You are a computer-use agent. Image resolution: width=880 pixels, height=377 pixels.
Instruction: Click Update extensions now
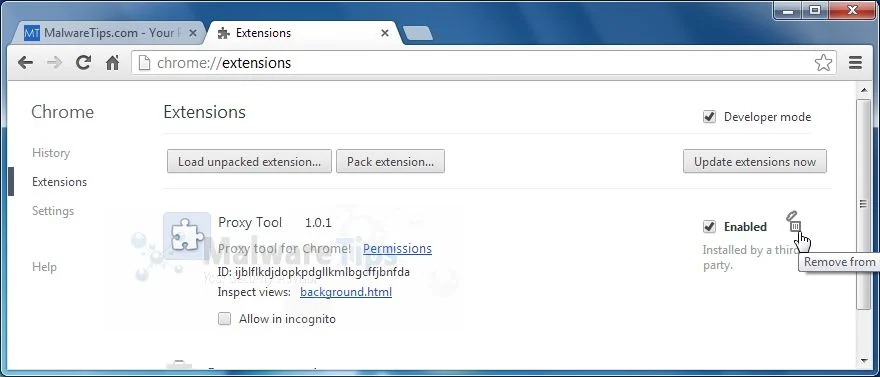click(755, 162)
